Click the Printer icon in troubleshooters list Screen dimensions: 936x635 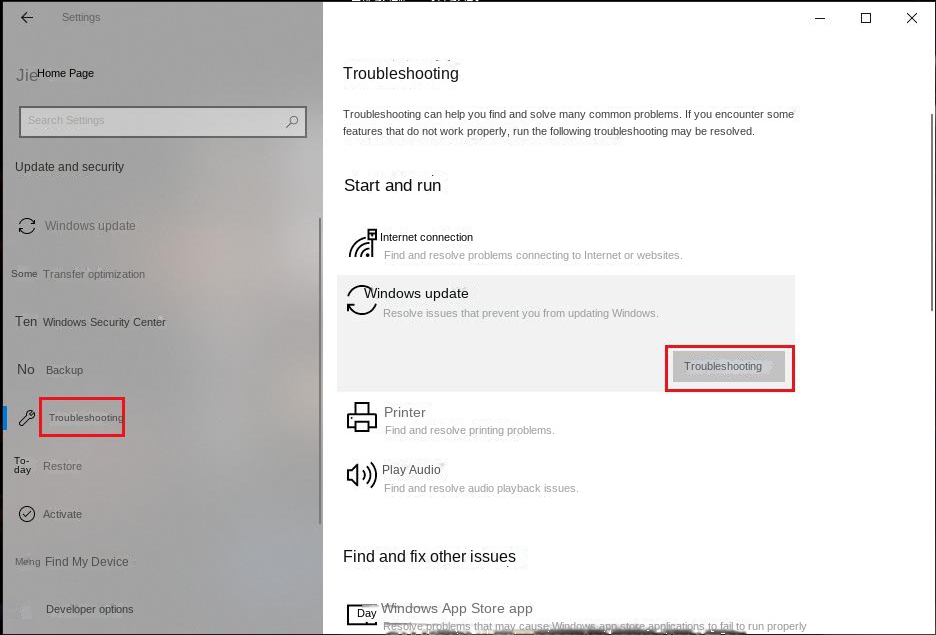click(x=362, y=417)
